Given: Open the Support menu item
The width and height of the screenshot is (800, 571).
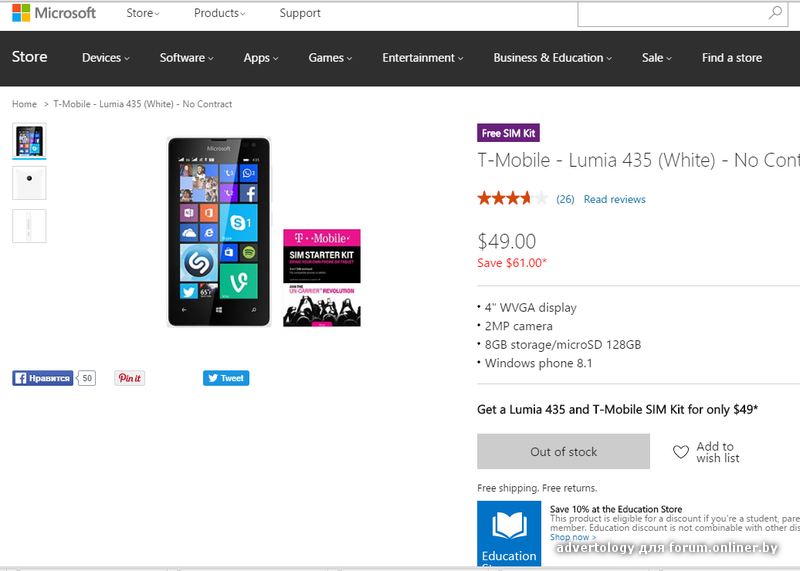Looking at the screenshot, I should [x=300, y=13].
